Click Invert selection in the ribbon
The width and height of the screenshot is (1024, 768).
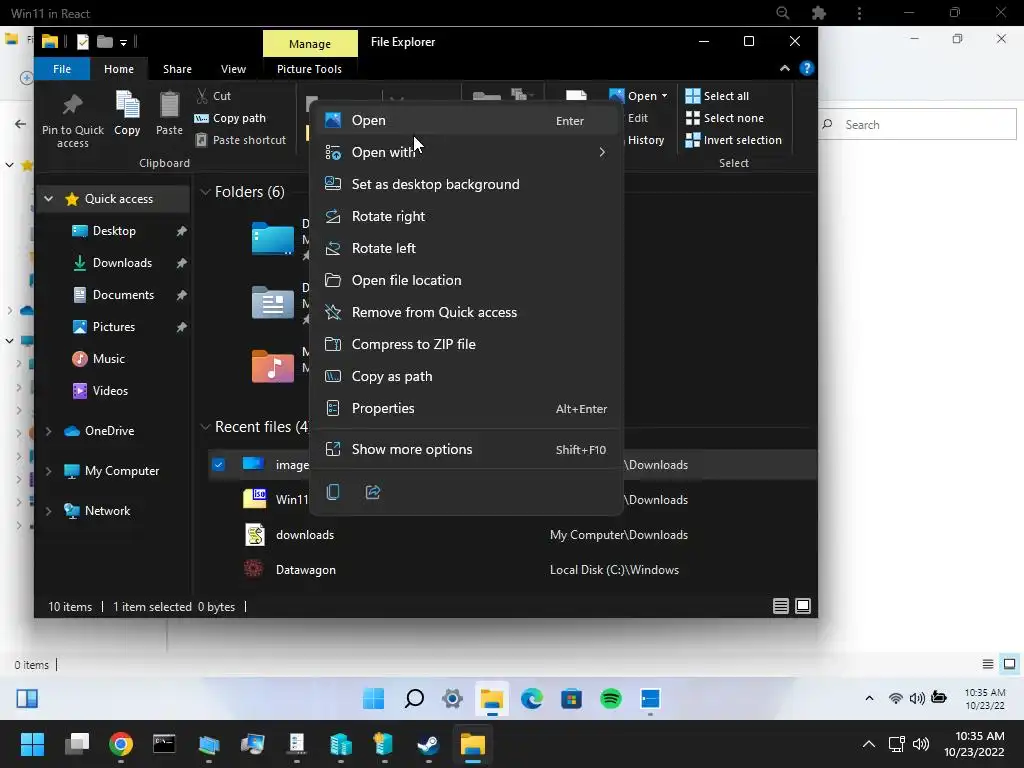[x=733, y=140]
